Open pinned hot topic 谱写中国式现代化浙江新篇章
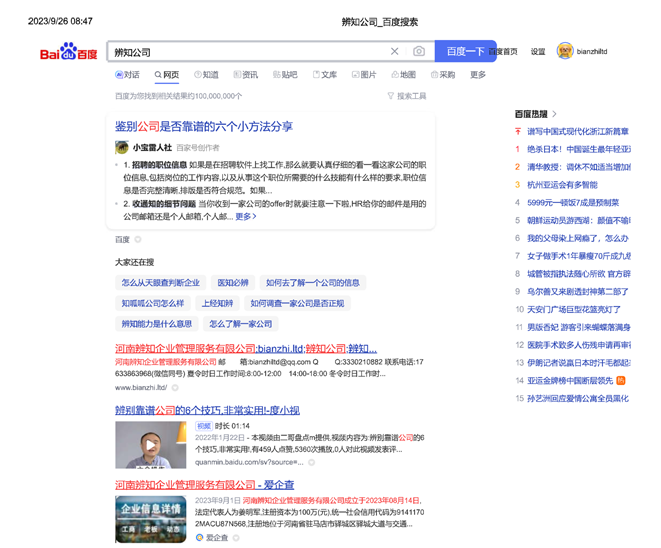Image resolution: width=661 pixels, height=548 pixels. coord(578,132)
